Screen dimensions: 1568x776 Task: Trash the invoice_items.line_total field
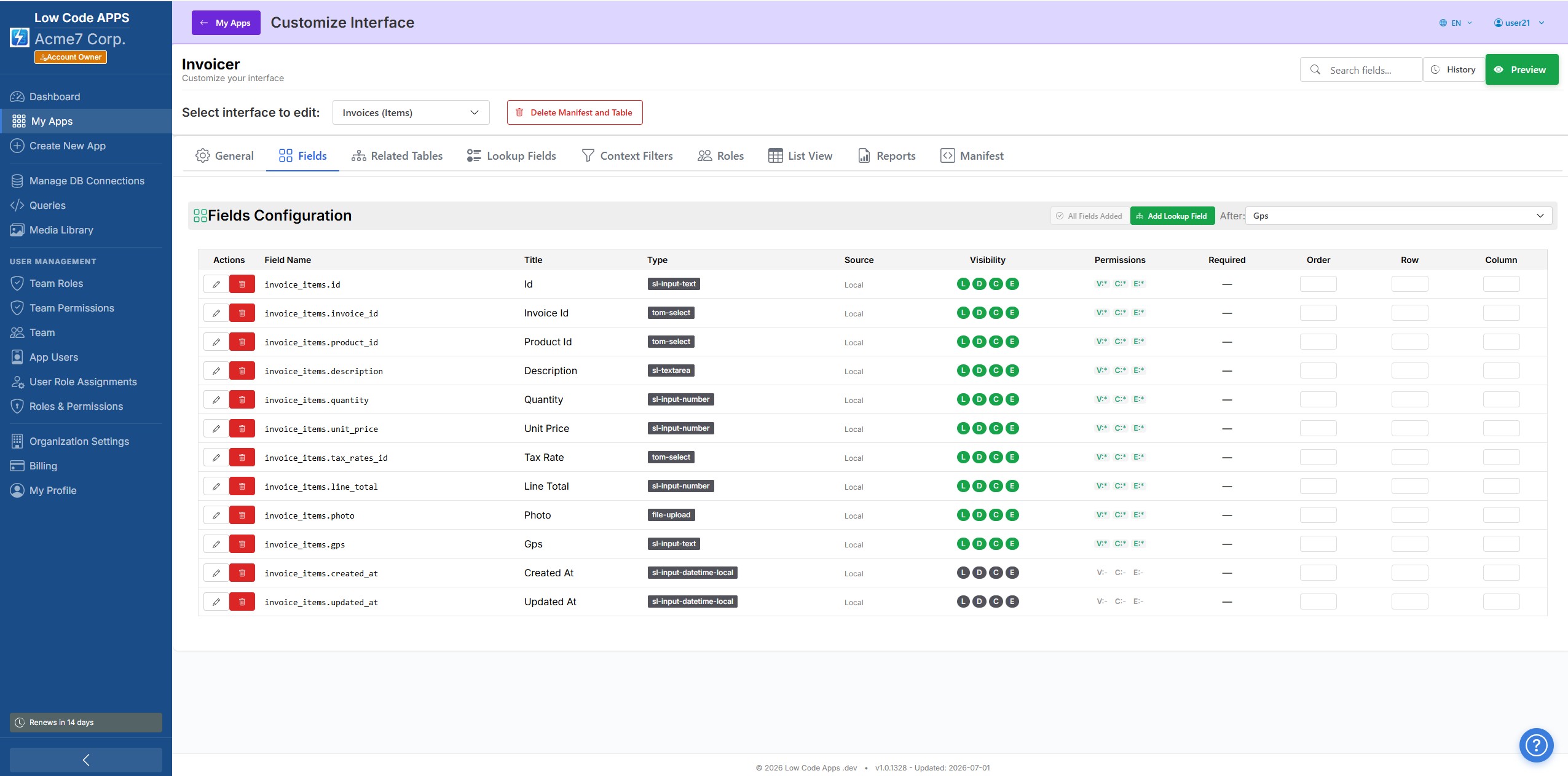242,487
